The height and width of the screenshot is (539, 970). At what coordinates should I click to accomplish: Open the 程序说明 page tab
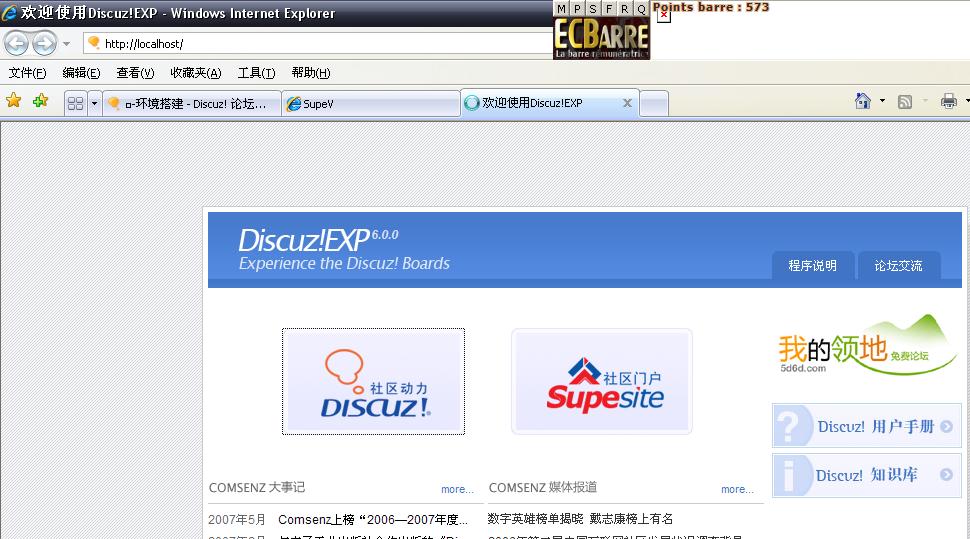point(812,265)
